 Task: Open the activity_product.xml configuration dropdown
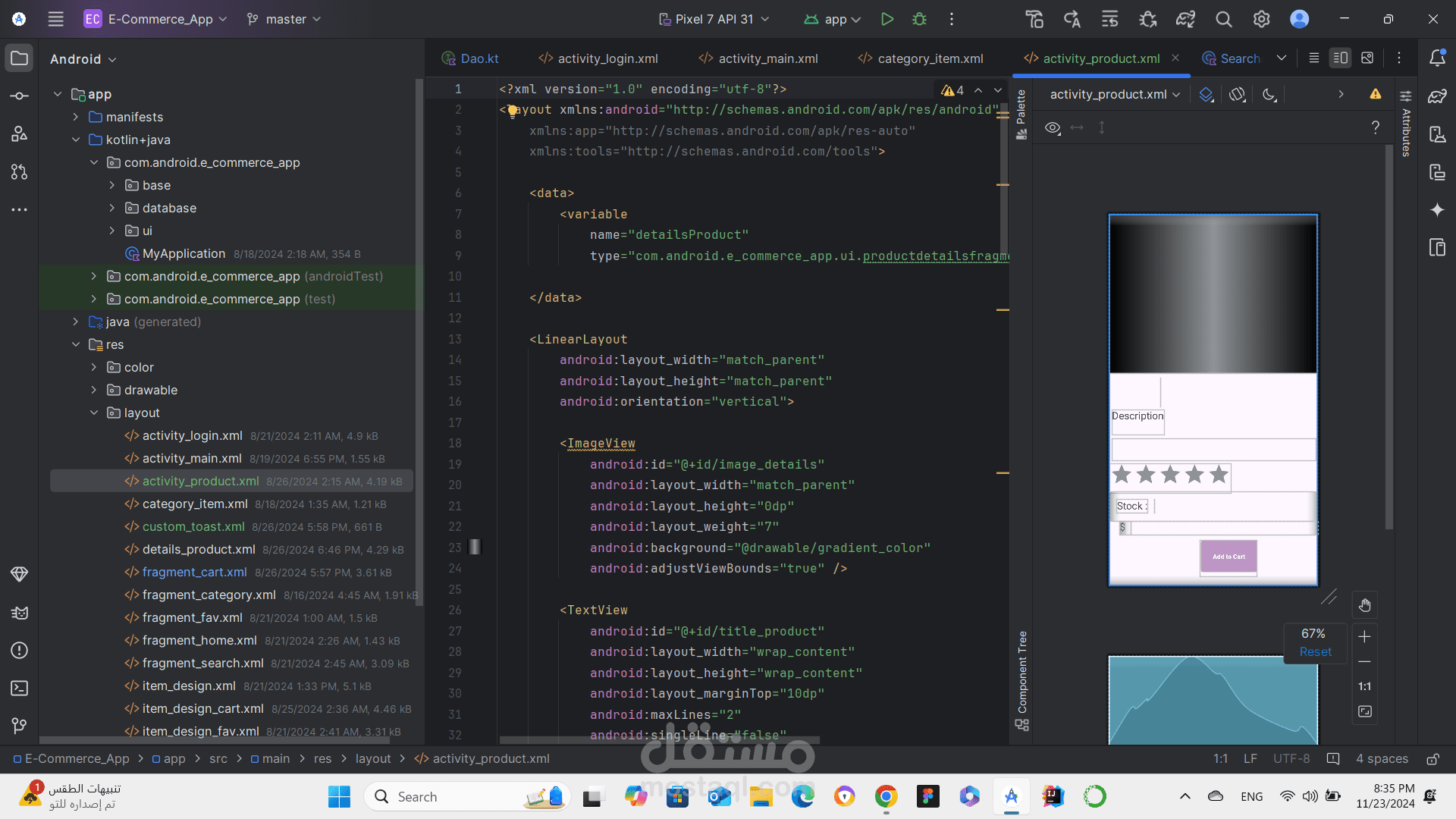pos(1115,94)
